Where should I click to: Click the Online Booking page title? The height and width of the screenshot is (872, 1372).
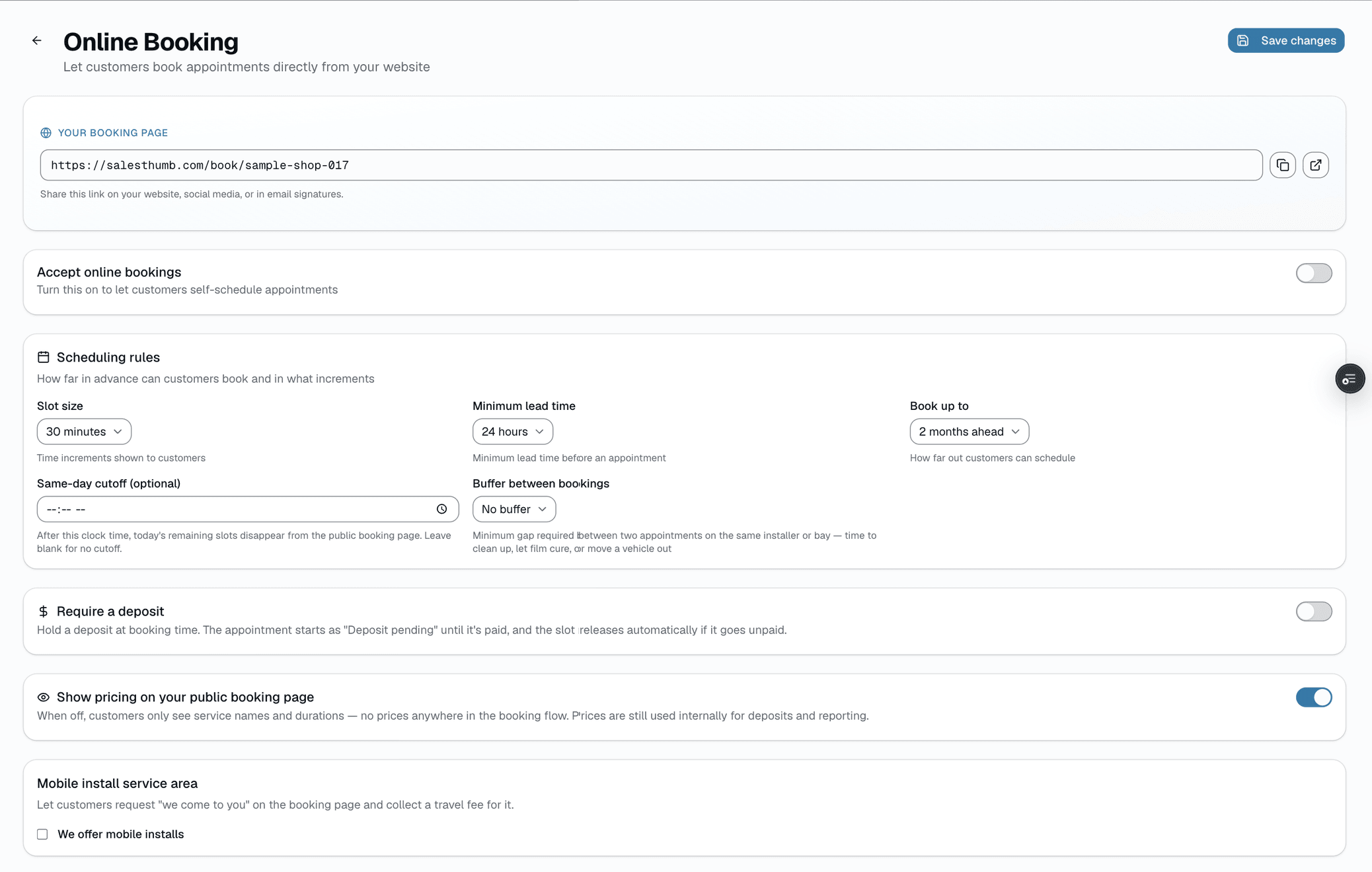[x=151, y=42]
